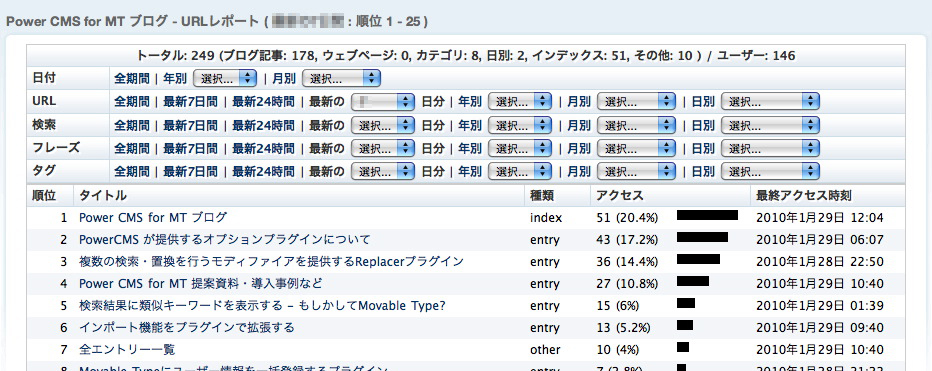Open the 月別 dropdown in 検索 row
The height and width of the screenshot is (371, 932).
coord(637,125)
